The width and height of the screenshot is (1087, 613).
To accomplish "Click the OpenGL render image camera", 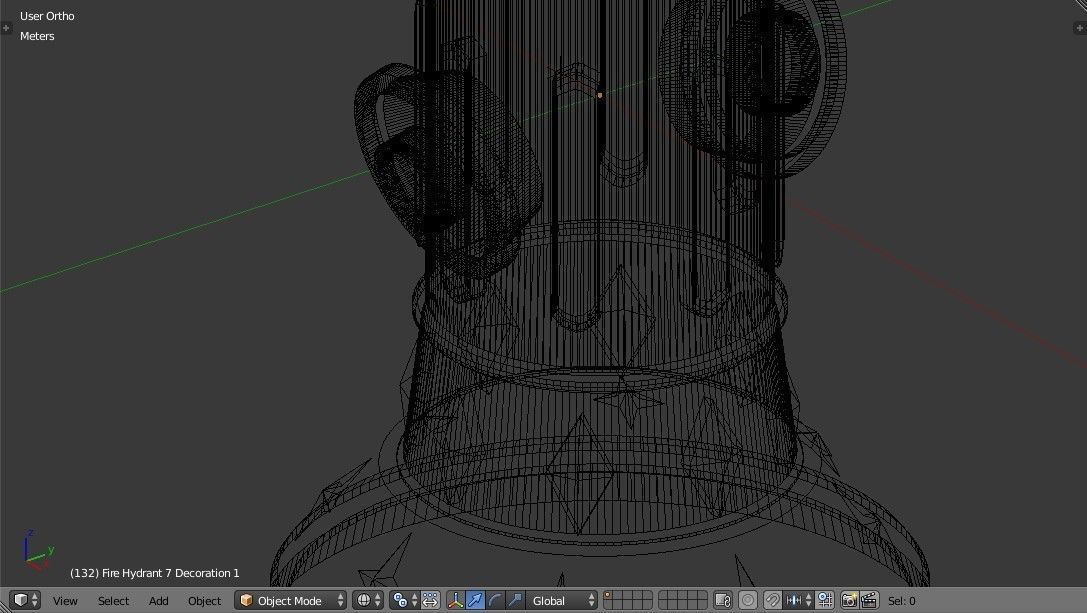I will tap(849, 601).
